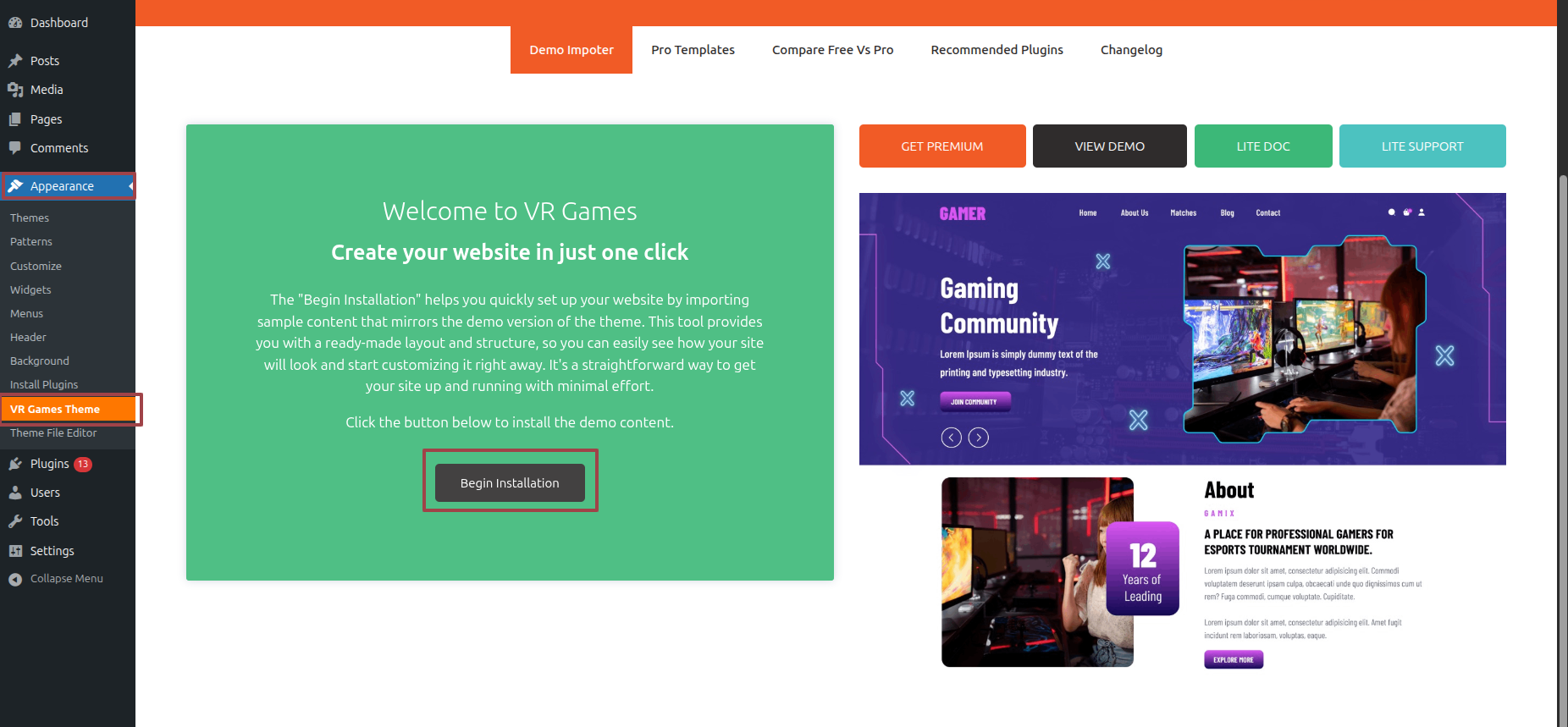Show previous slide in demo preview
This screenshot has height=727, width=1568.
pos(951,438)
